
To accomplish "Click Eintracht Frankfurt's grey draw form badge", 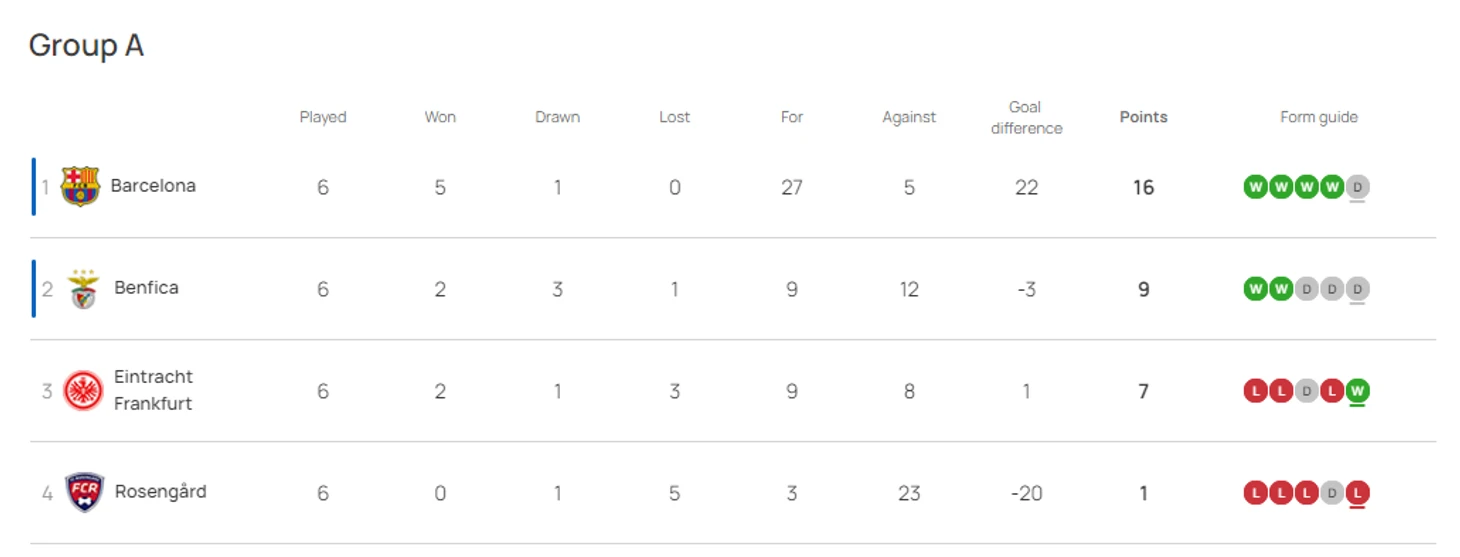I will pos(1306,391).
